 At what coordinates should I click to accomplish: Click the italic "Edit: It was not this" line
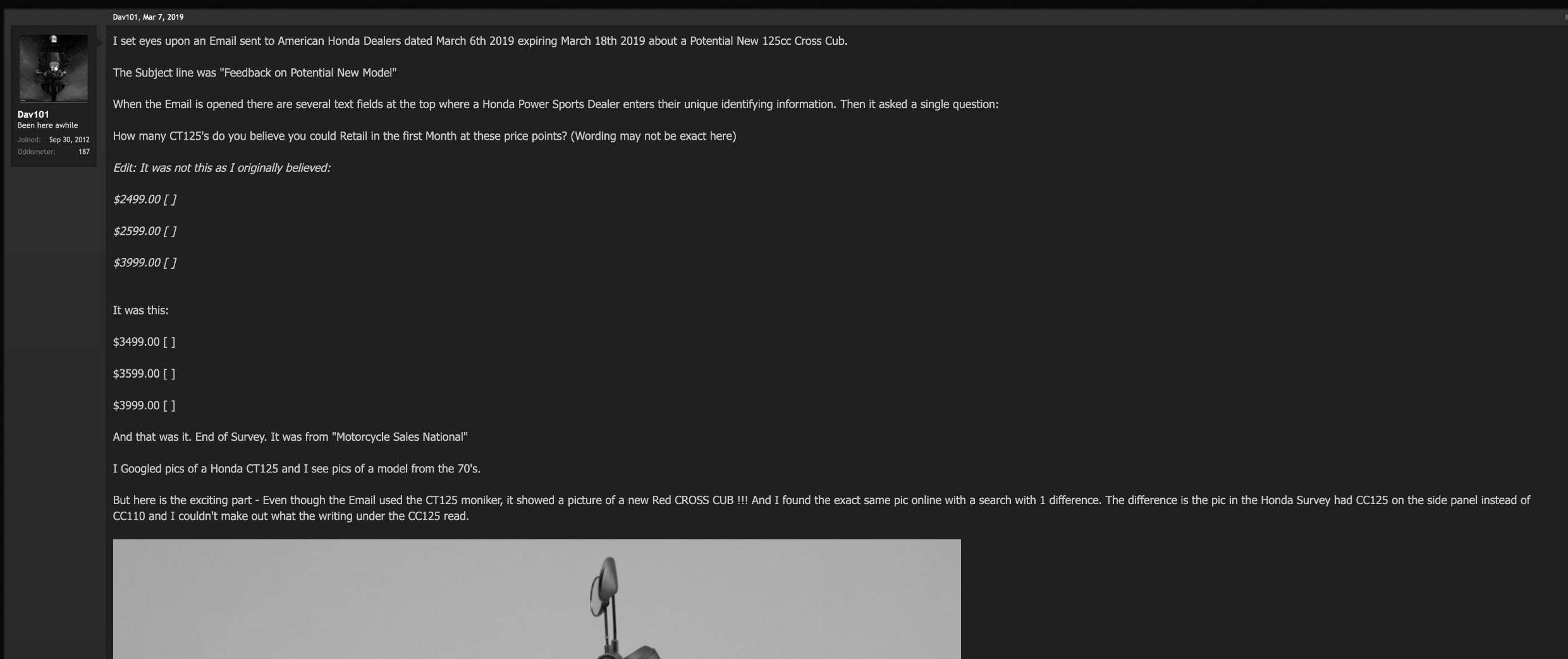pyautogui.click(x=222, y=168)
